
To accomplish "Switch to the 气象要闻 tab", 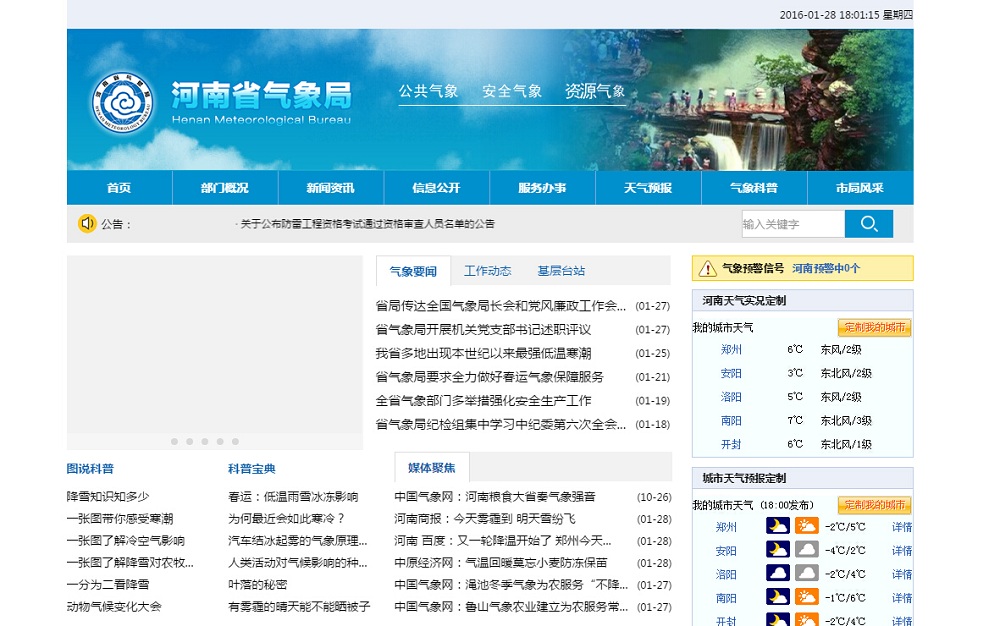I will (x=413, y=271).
